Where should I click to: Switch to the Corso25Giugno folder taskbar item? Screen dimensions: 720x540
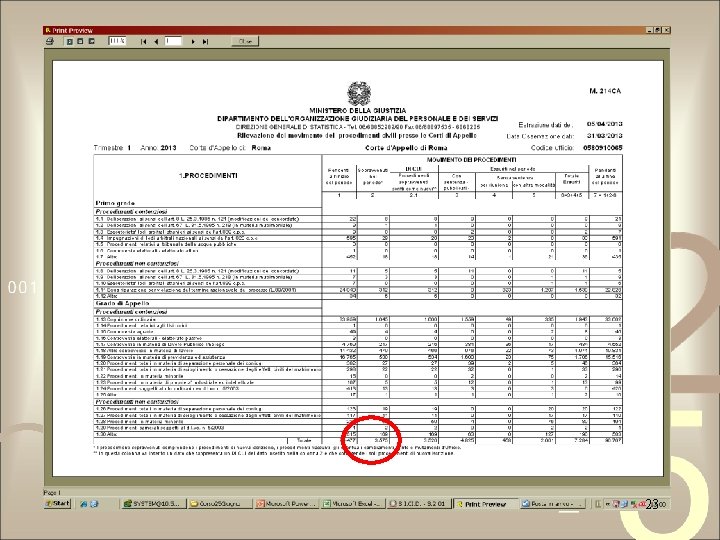220,504
